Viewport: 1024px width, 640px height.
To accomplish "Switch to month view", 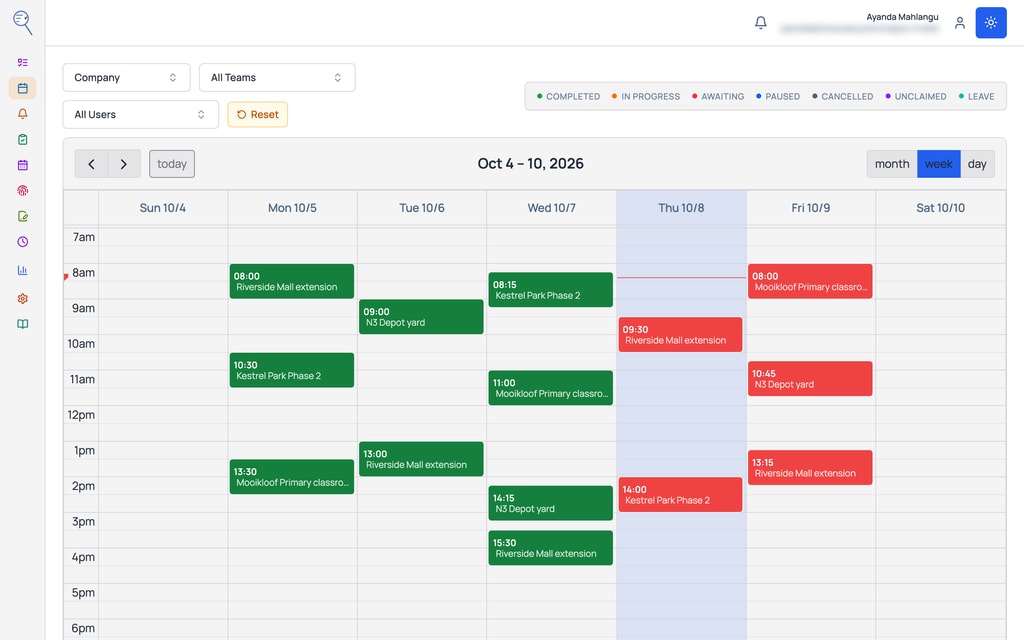I will (x=891, y=164).
